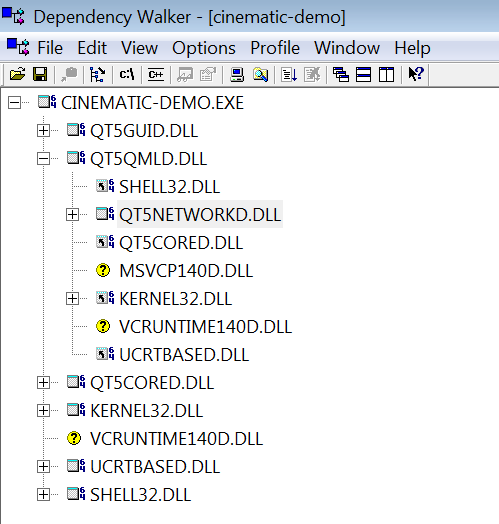Toggle the c:\ Full Paths toolbar icon
The height and width of the screenshot is (524, 499).
[x=127, y=74]
